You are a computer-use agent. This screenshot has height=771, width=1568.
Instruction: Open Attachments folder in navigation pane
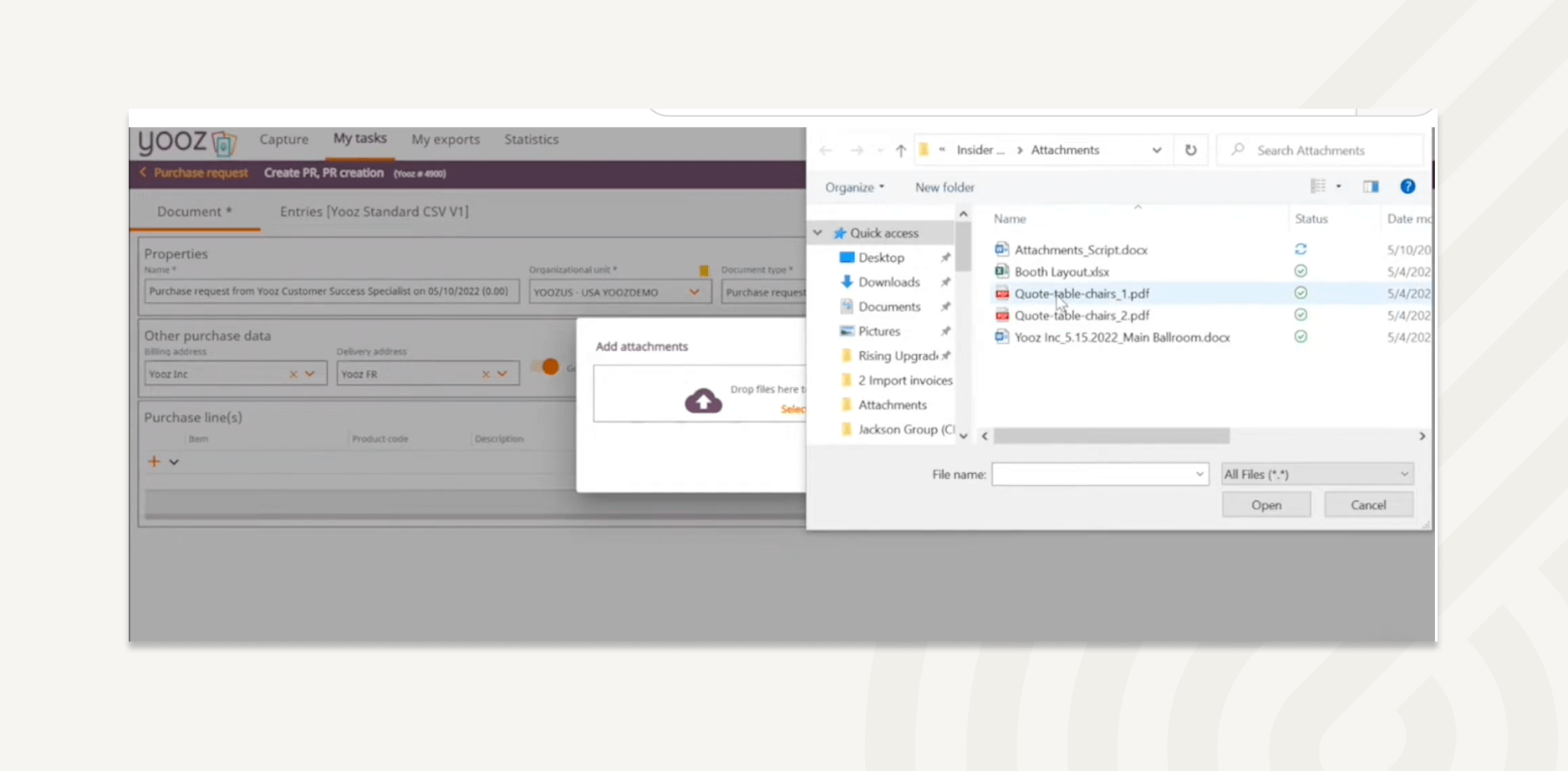pyautogui.click(x=892, y=405)
